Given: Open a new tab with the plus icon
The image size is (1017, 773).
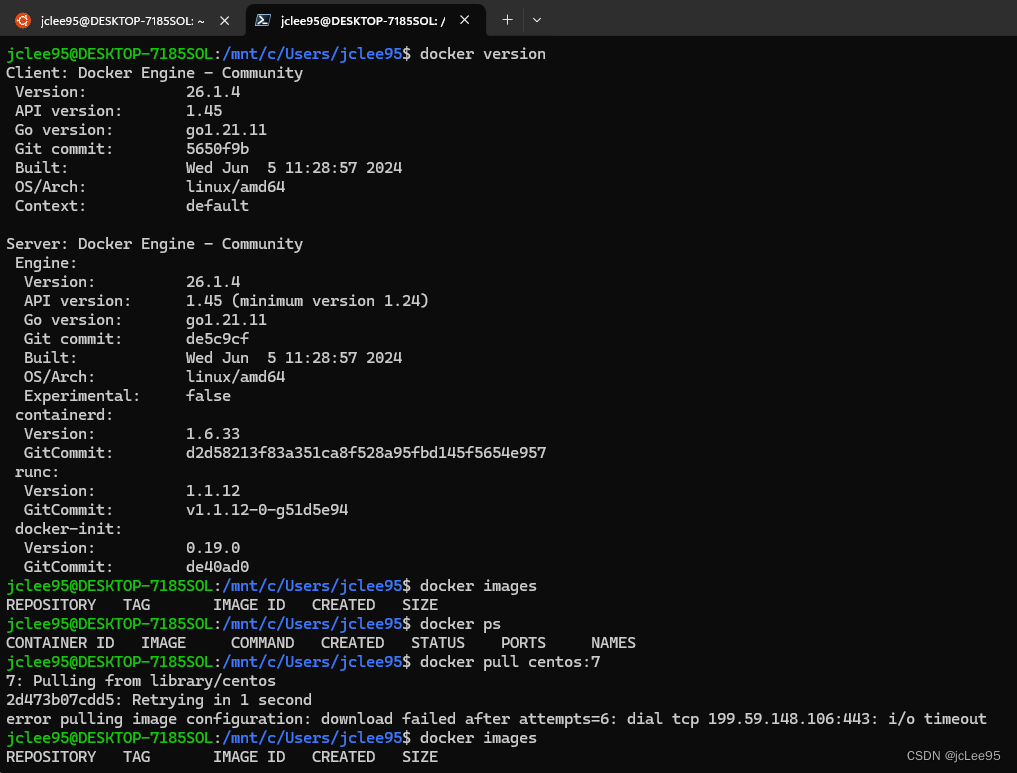Looking at the screenshot, I should (x=506, y=19).
